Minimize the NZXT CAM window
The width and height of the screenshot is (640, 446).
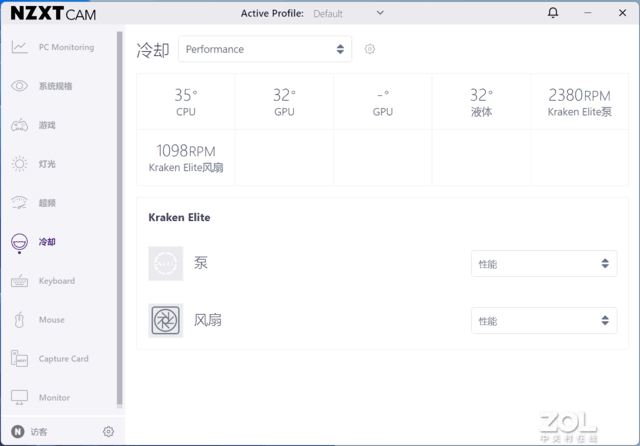tap(587, 13)
